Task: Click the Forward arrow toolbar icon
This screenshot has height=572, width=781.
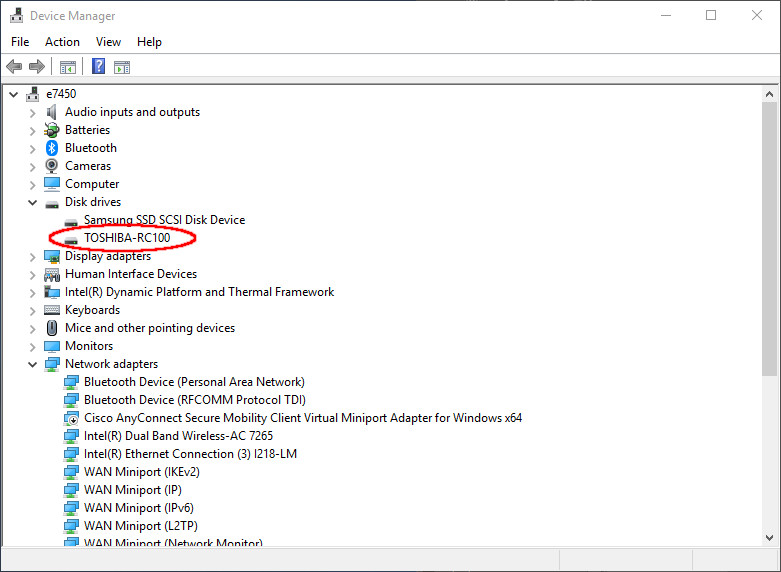Action: click(37, 66)
